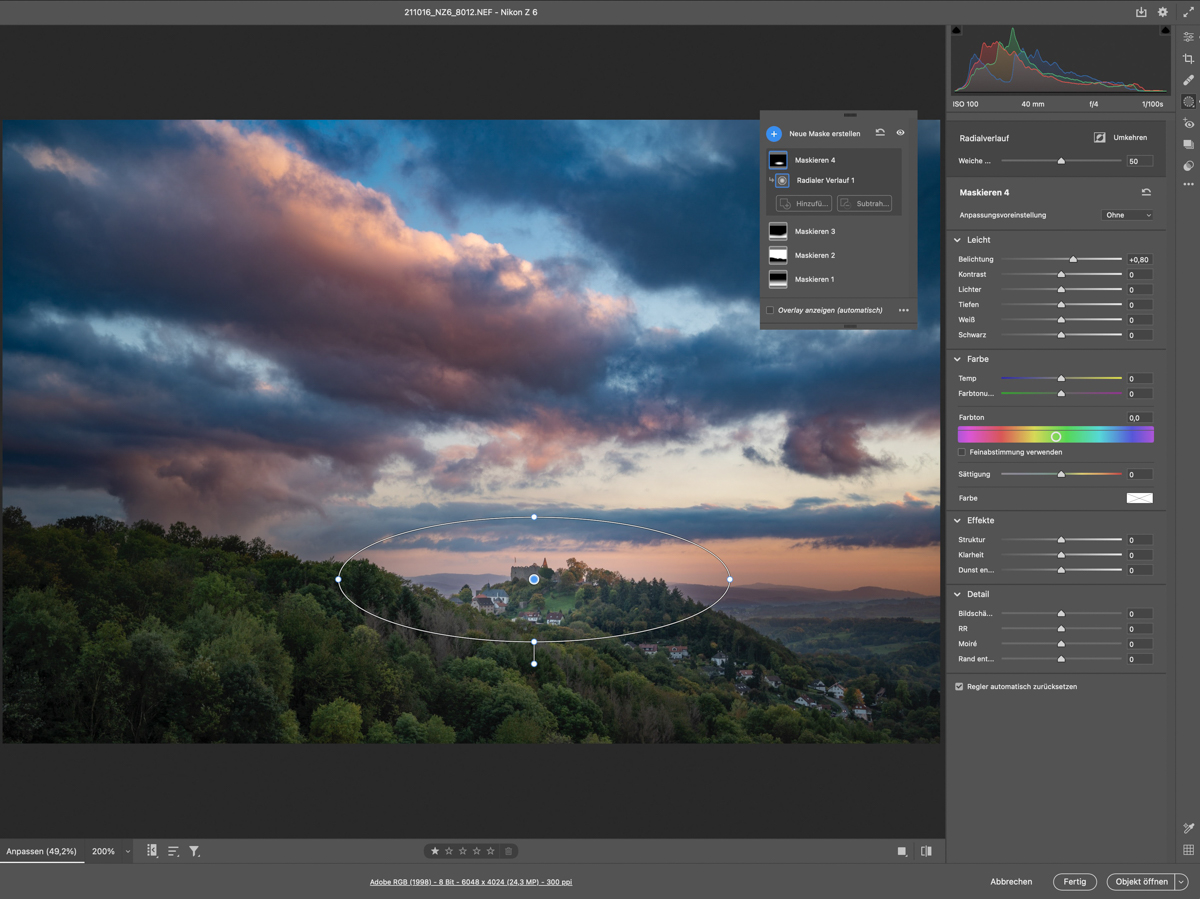
Task: Click the save image download icon
Action: 1141,13
